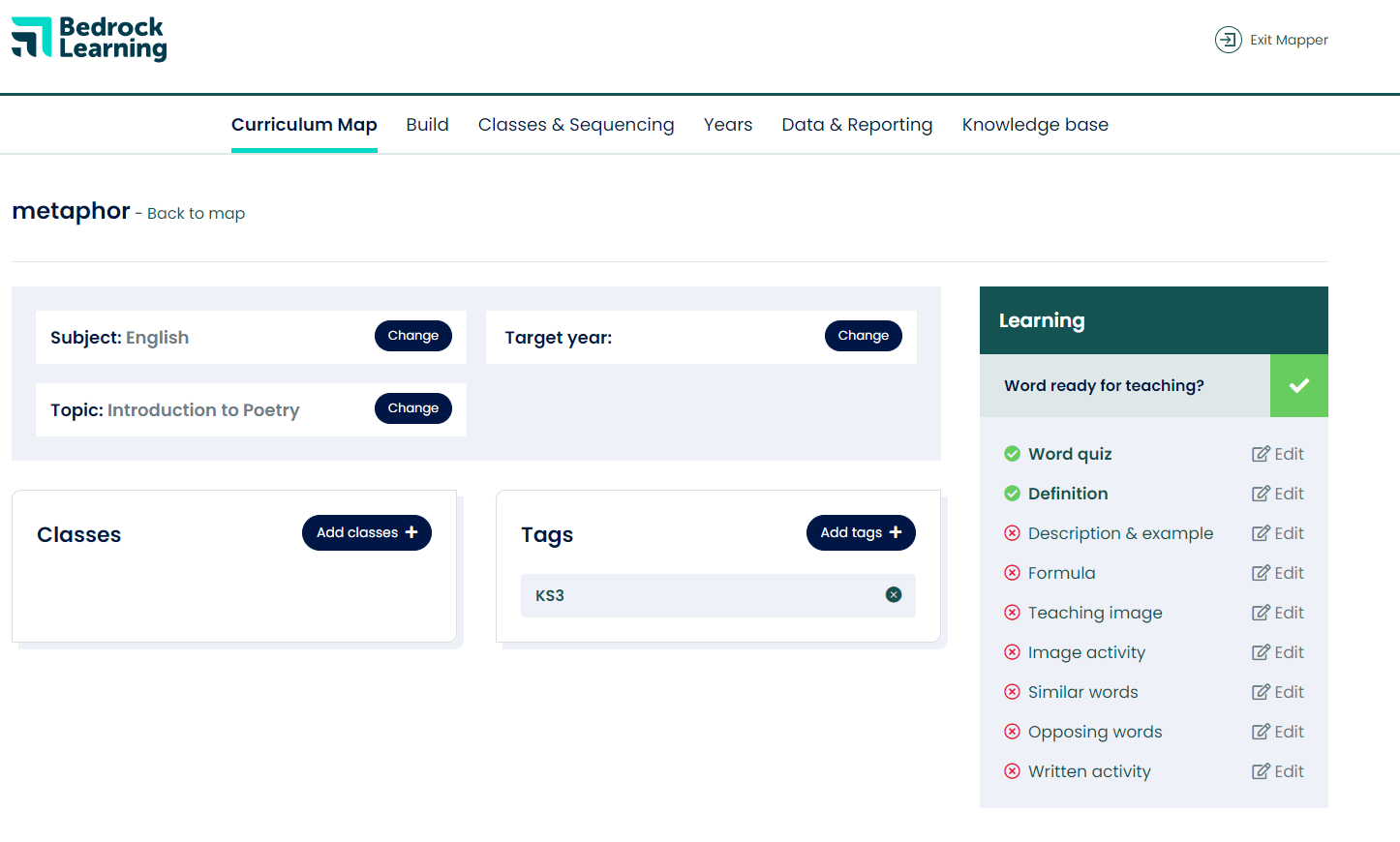The image size is (1400, 842).
Task: Edit the Description & example
Action: click(1278, 533)
